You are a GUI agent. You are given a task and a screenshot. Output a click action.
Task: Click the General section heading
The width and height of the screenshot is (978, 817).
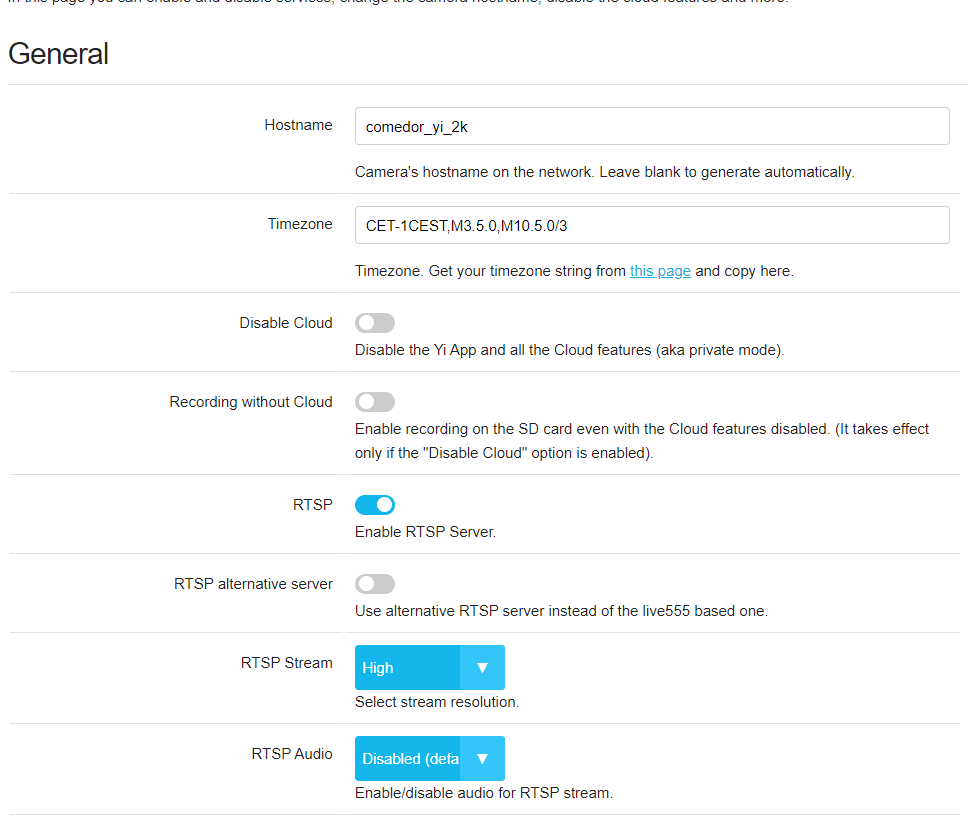(x=59, y=54)
